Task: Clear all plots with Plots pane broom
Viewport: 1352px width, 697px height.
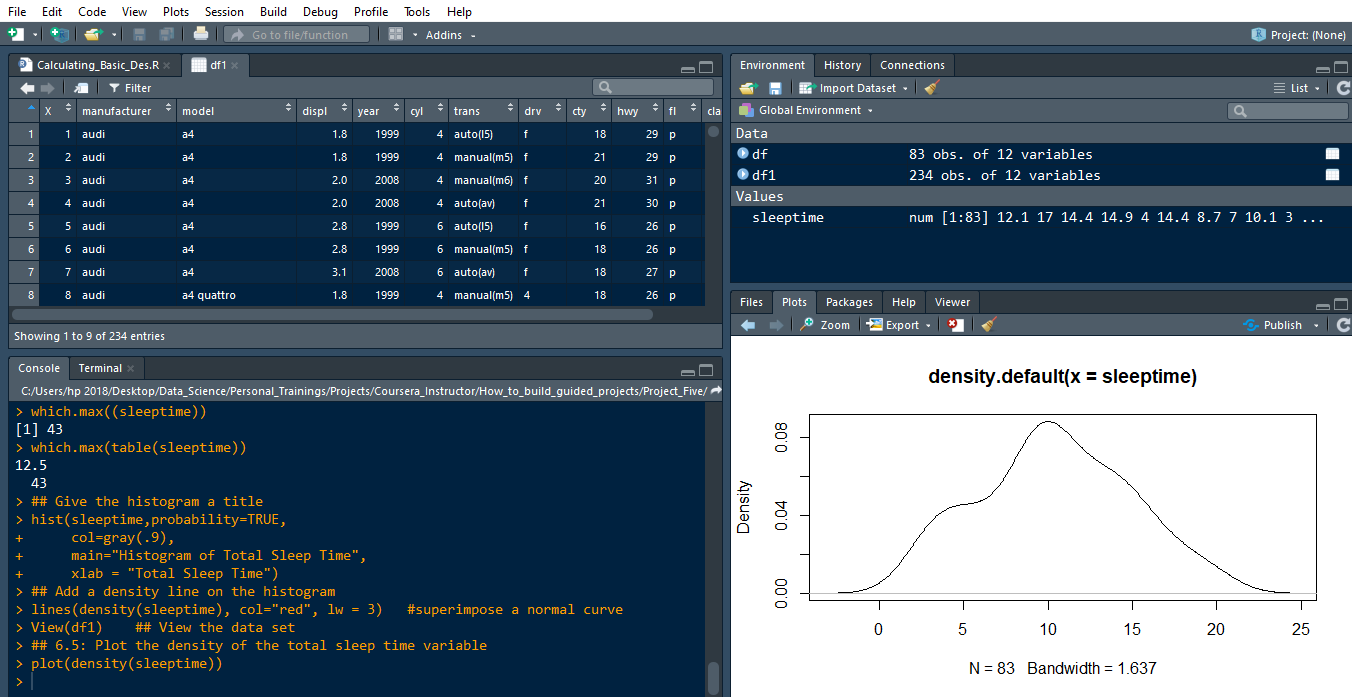Action: tap(988, 325)
